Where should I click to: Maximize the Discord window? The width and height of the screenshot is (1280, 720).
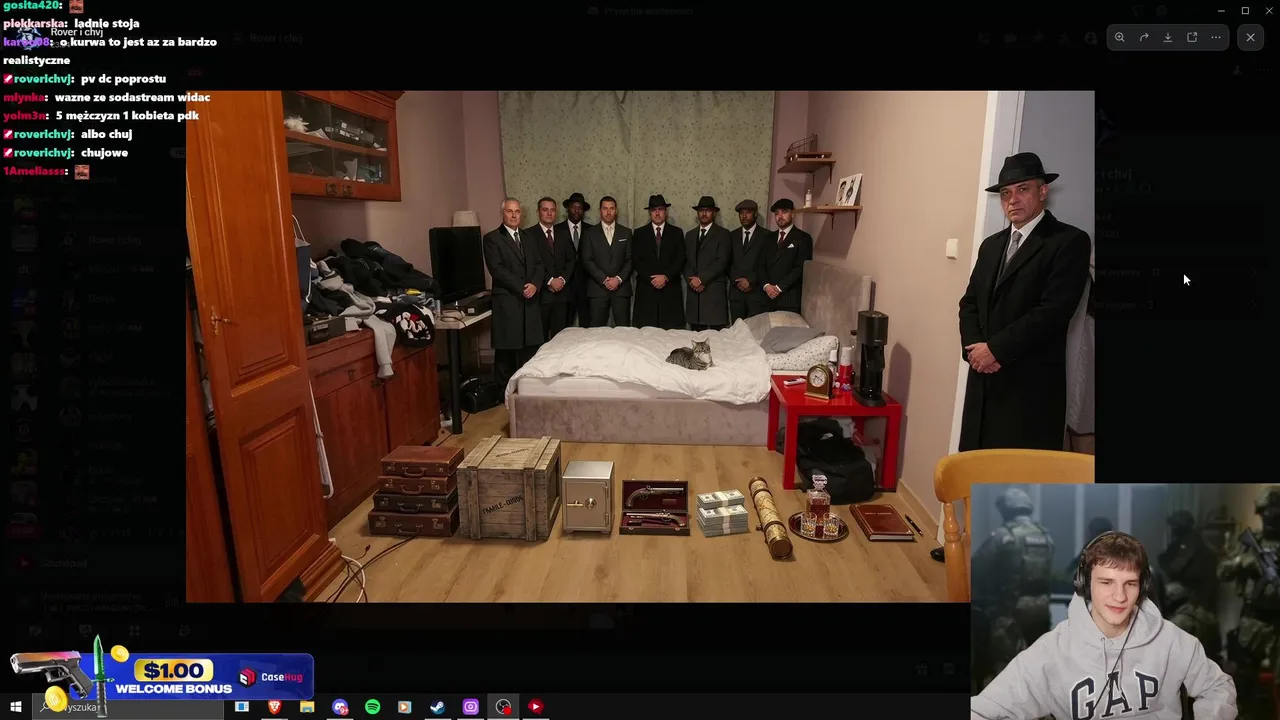pyautogui.click(x=1245, y=11)
